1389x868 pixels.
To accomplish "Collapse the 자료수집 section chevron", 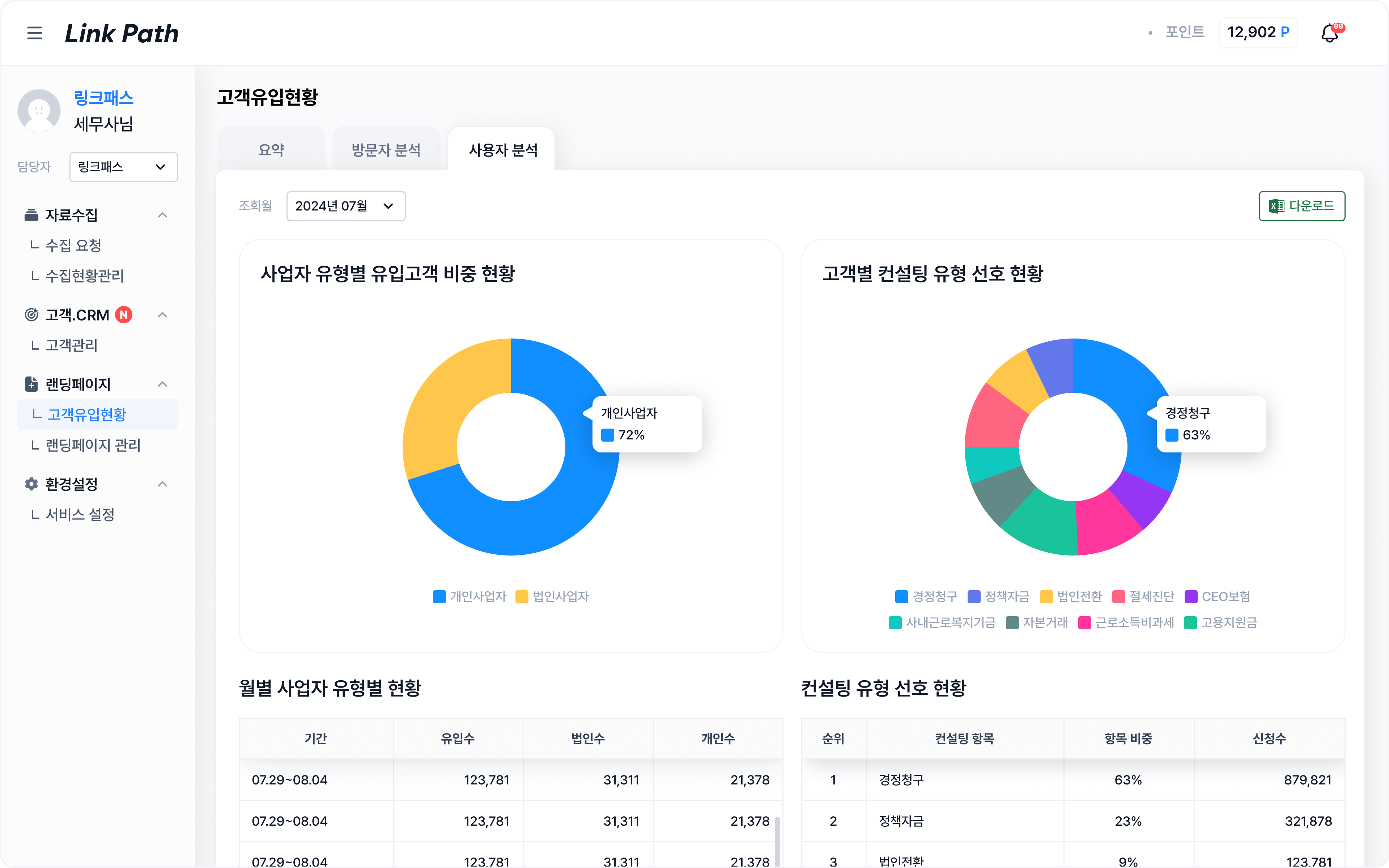I will pyautogui.click(x=162, y=215).
